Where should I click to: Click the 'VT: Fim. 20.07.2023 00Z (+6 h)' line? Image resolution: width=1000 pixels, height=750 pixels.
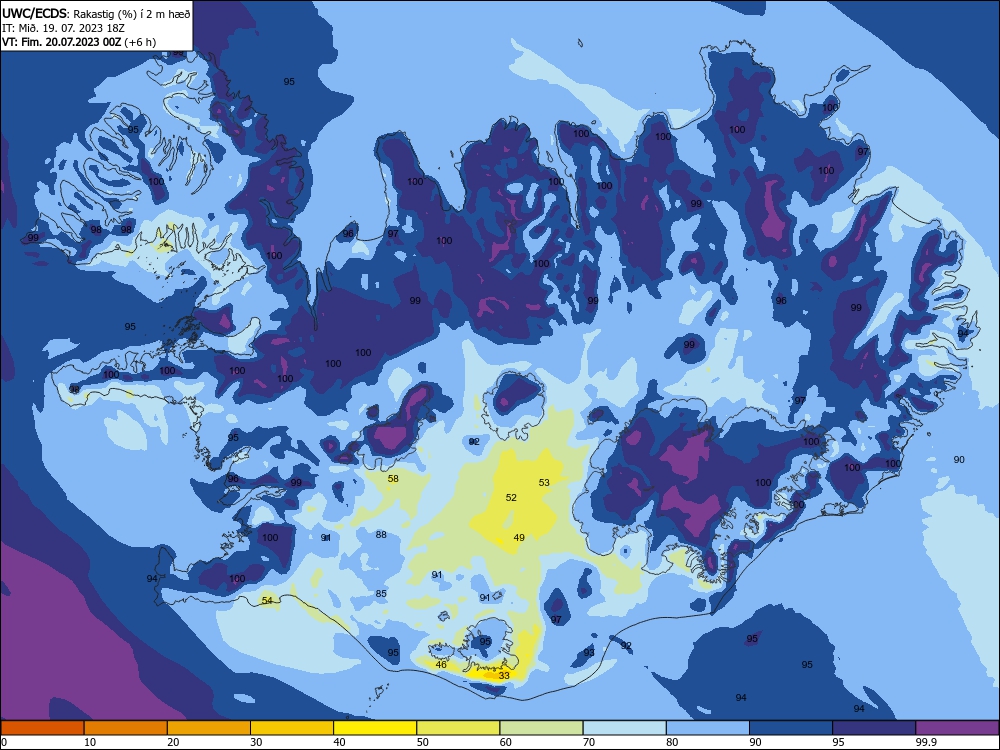(79, 42)
